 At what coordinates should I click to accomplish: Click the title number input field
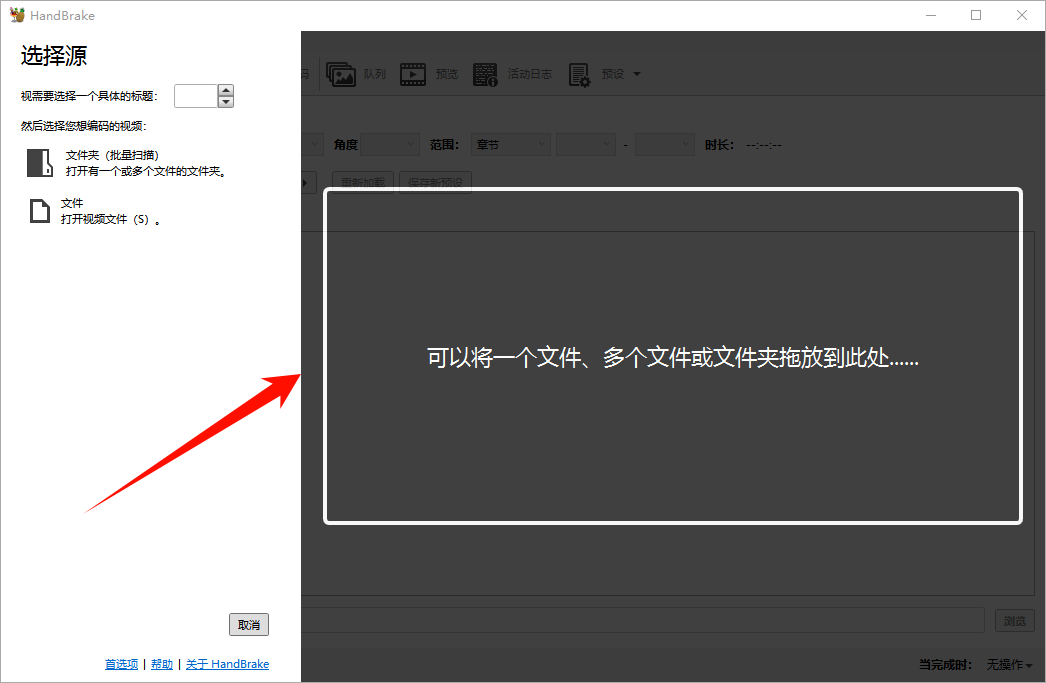click(195, 96)
